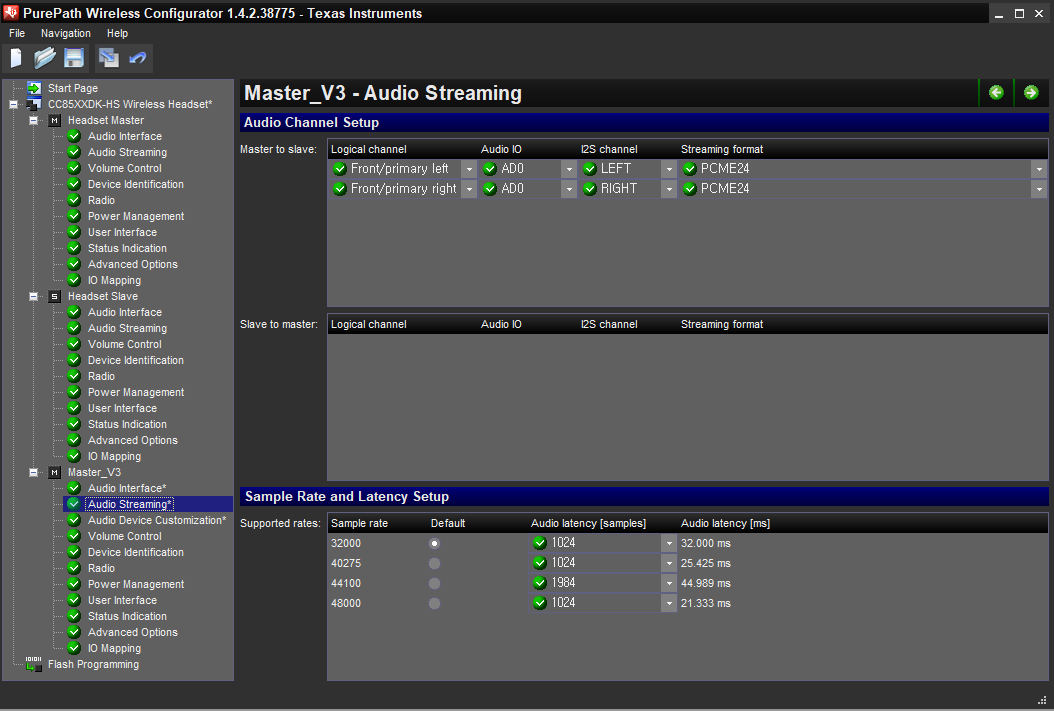Click the Headset Master M icon

point(54,120)
